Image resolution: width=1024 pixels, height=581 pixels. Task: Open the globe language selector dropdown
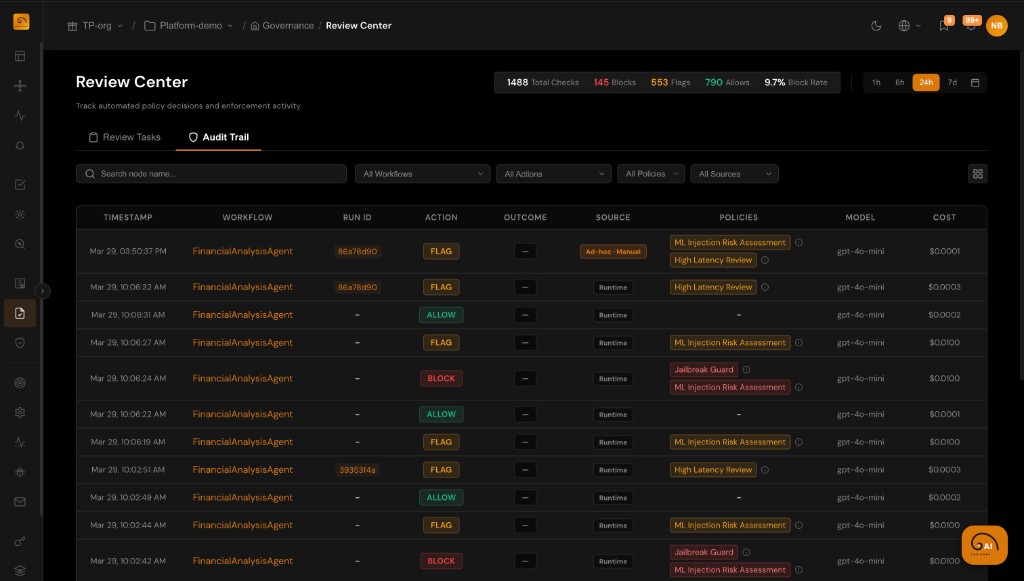[x=905, y=25]
